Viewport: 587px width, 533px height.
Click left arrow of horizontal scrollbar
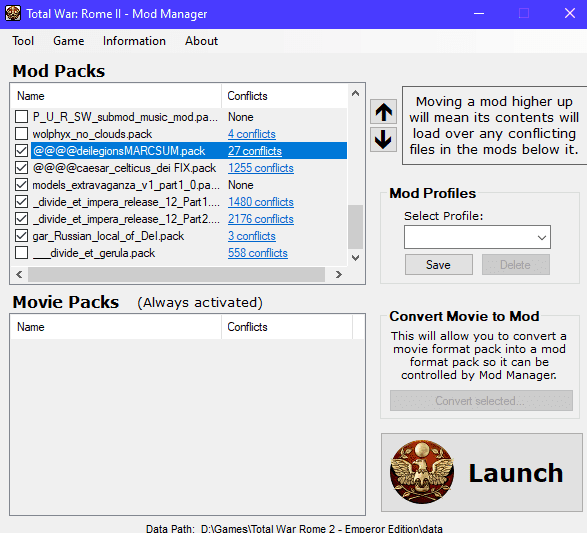click(19, 274)
